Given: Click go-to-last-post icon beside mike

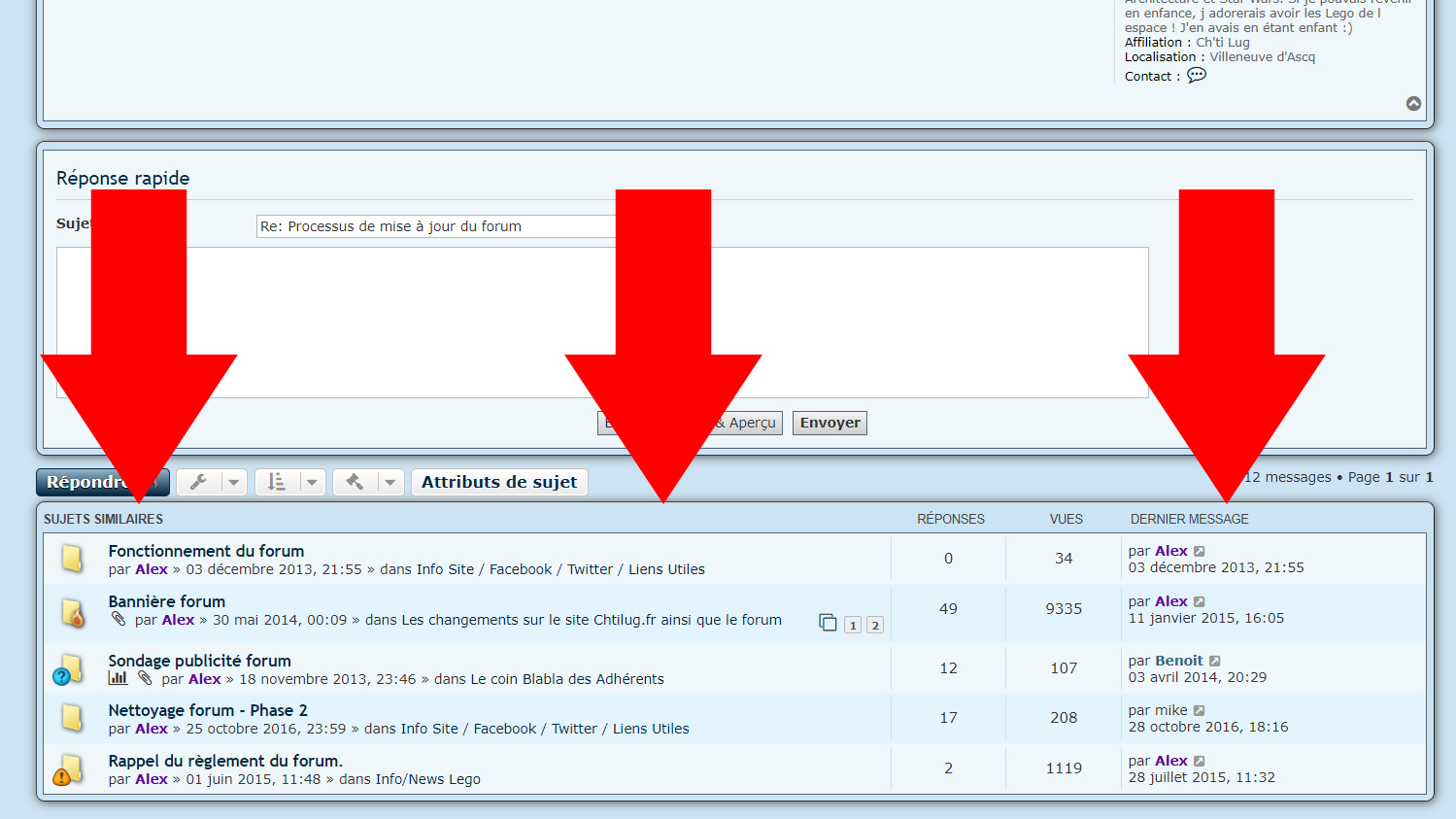Looking at the screenshot, I should (1200, 711).
